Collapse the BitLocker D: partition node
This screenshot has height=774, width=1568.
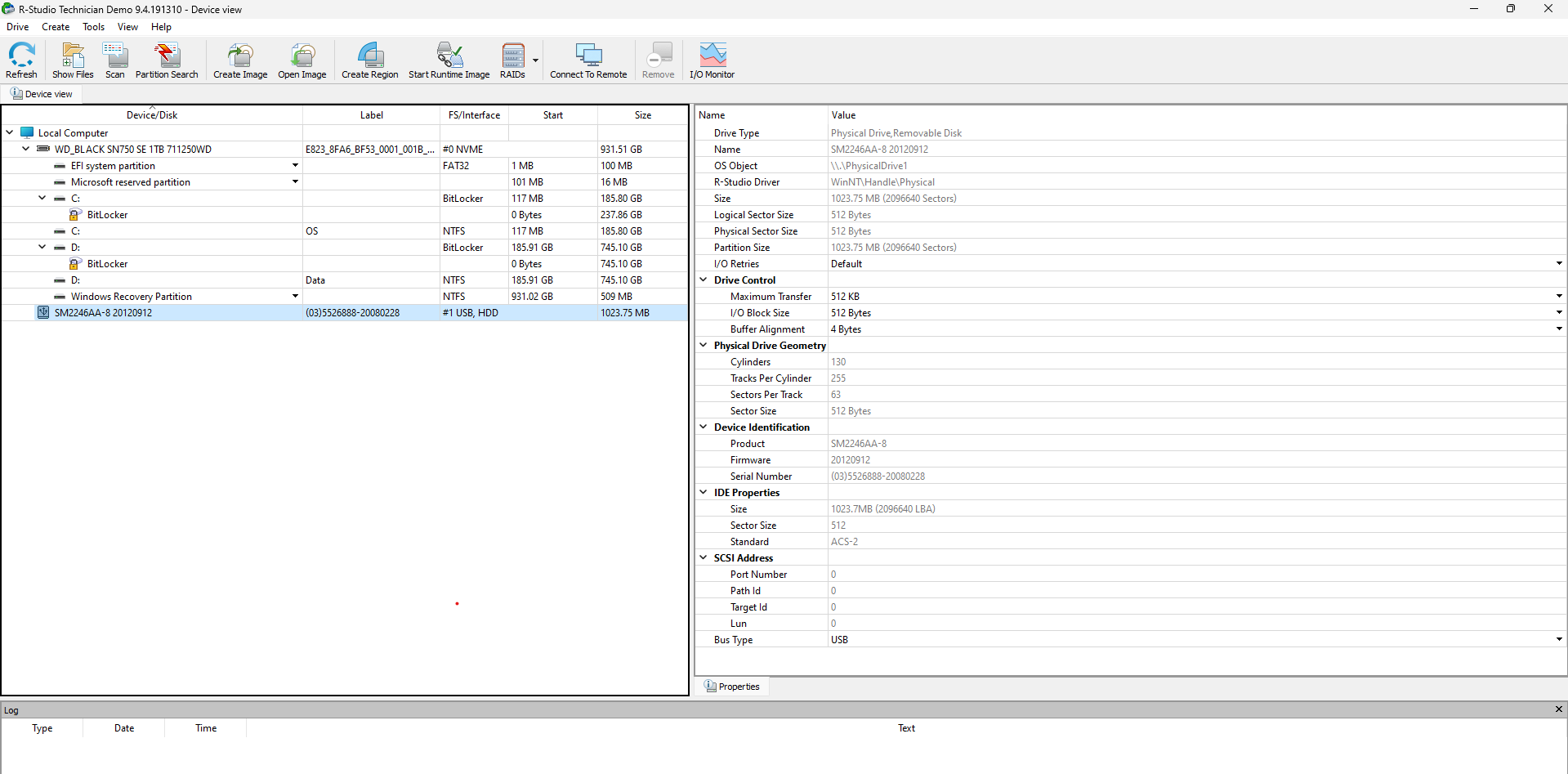[42, 247]
